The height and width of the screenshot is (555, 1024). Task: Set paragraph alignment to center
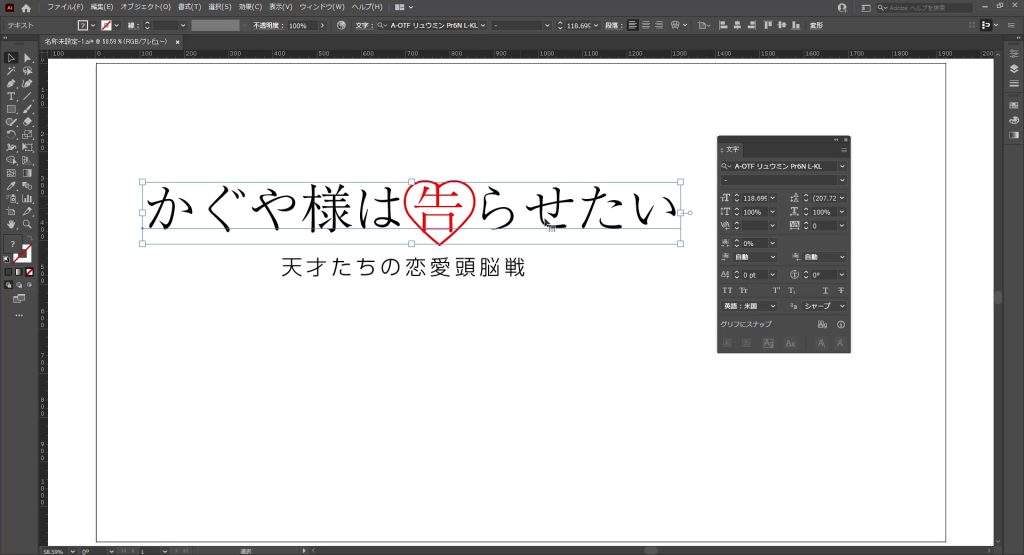point(647,25)
